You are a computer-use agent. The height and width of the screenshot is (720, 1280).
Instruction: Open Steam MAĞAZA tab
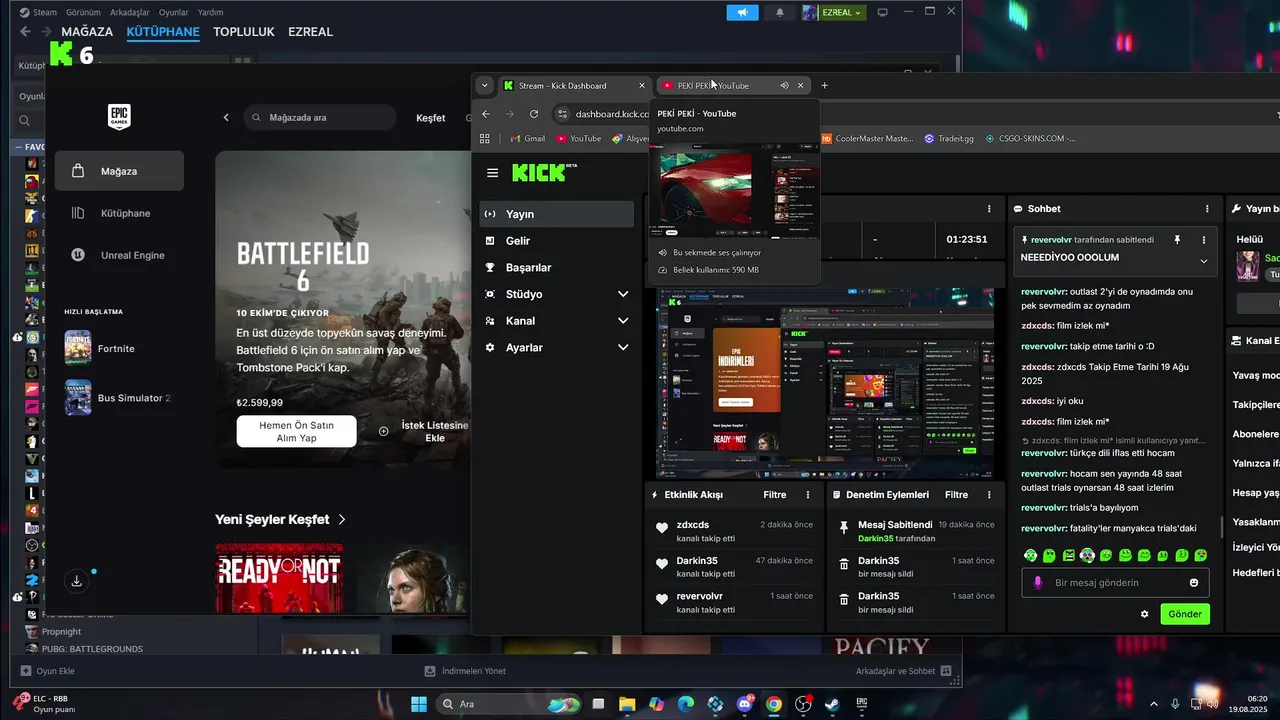pos(87,32)
